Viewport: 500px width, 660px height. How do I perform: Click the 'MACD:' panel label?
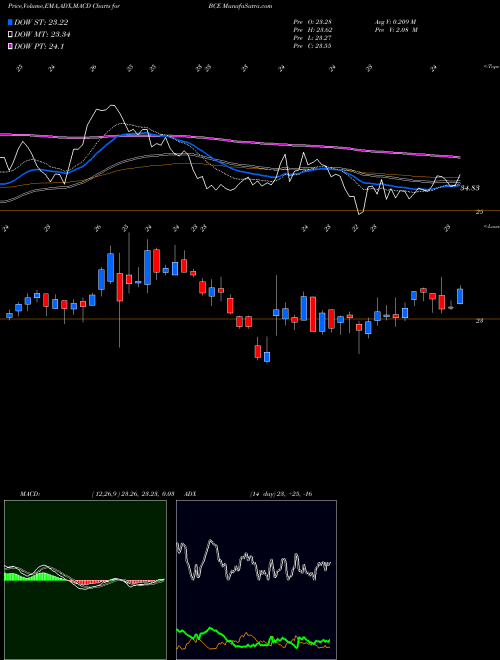pyautogui.click(x=29, y=494)
